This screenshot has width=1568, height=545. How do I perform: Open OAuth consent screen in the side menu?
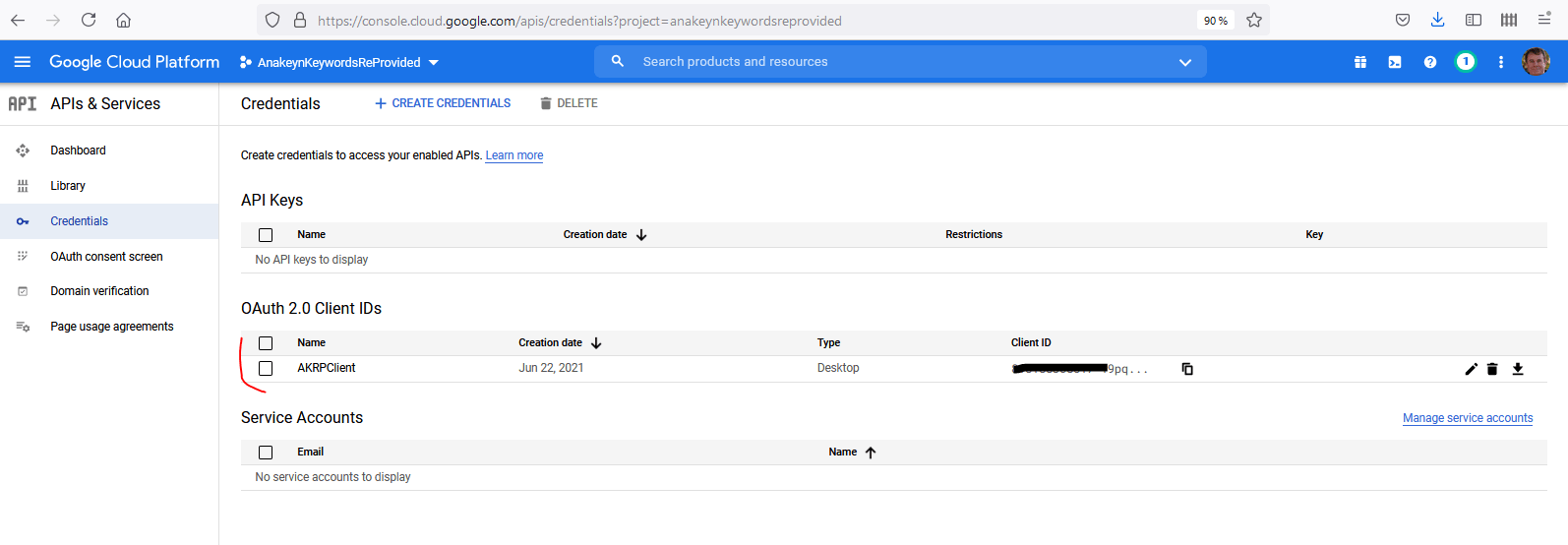[106, 257]
